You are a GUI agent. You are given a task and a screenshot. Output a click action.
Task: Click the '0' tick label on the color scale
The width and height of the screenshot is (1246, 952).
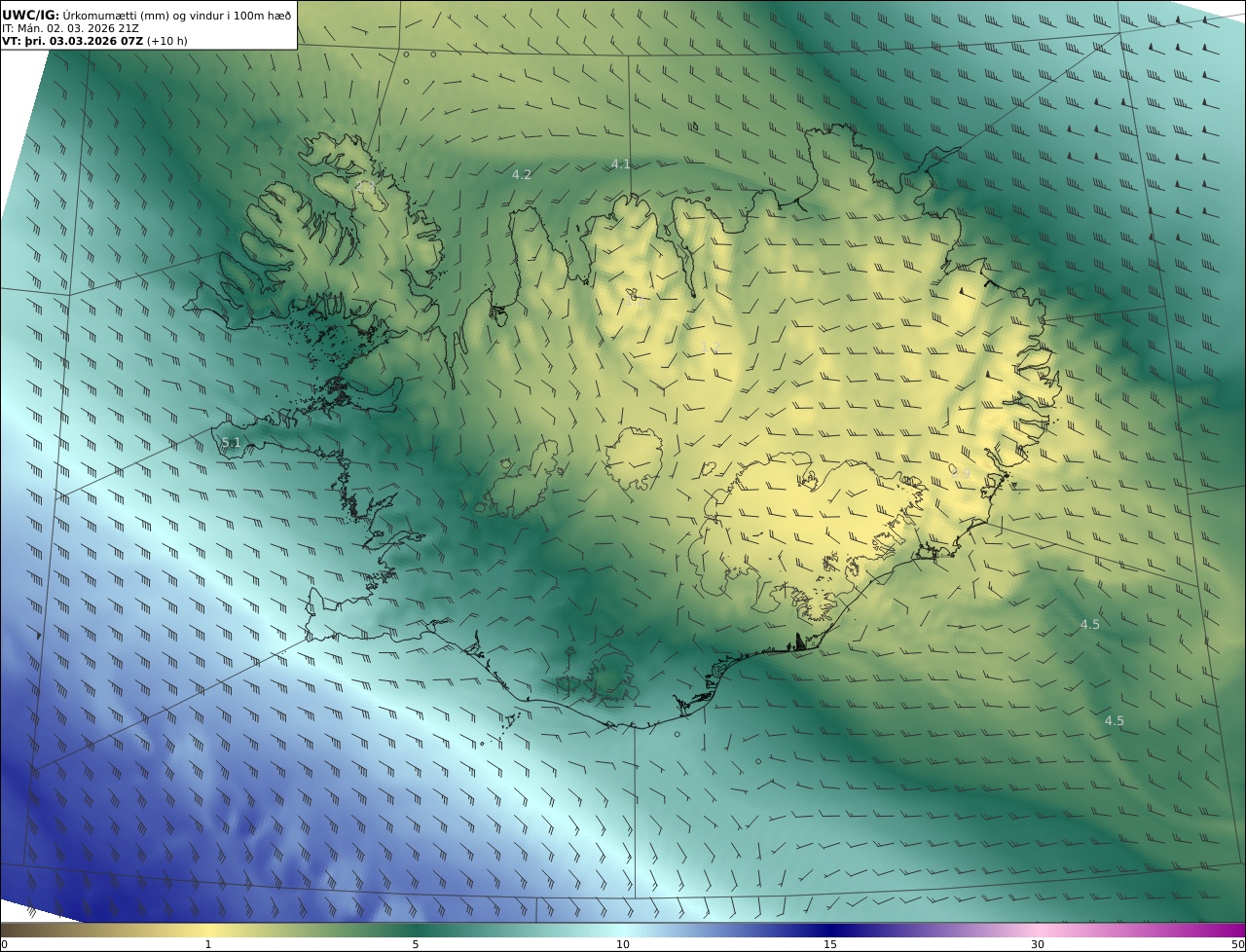(x=4, y=944)
